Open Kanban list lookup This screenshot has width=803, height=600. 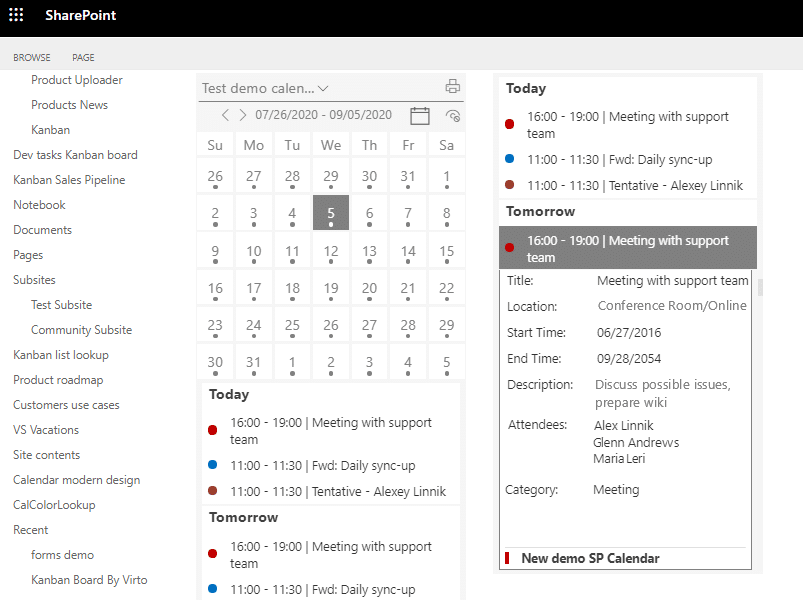click(x=61, y=355)
